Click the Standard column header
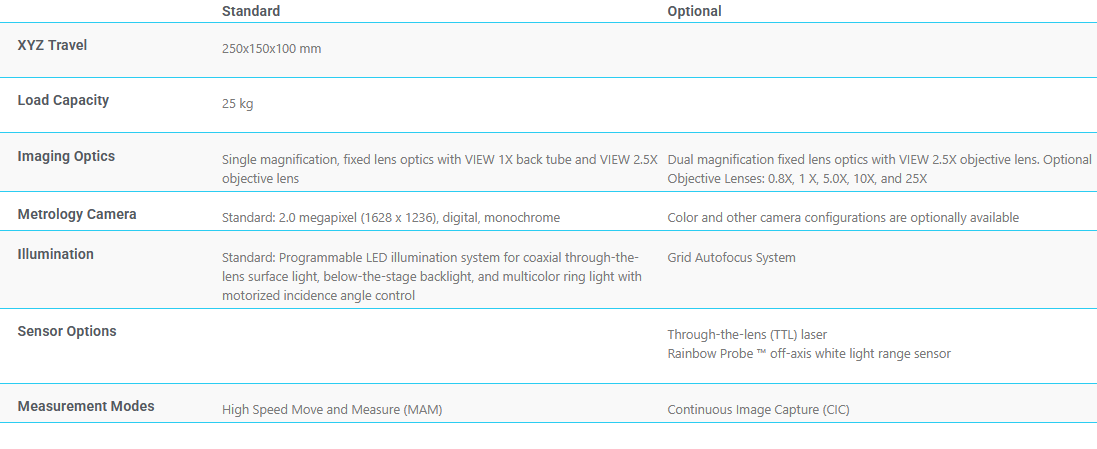 [x=251, y=11]
